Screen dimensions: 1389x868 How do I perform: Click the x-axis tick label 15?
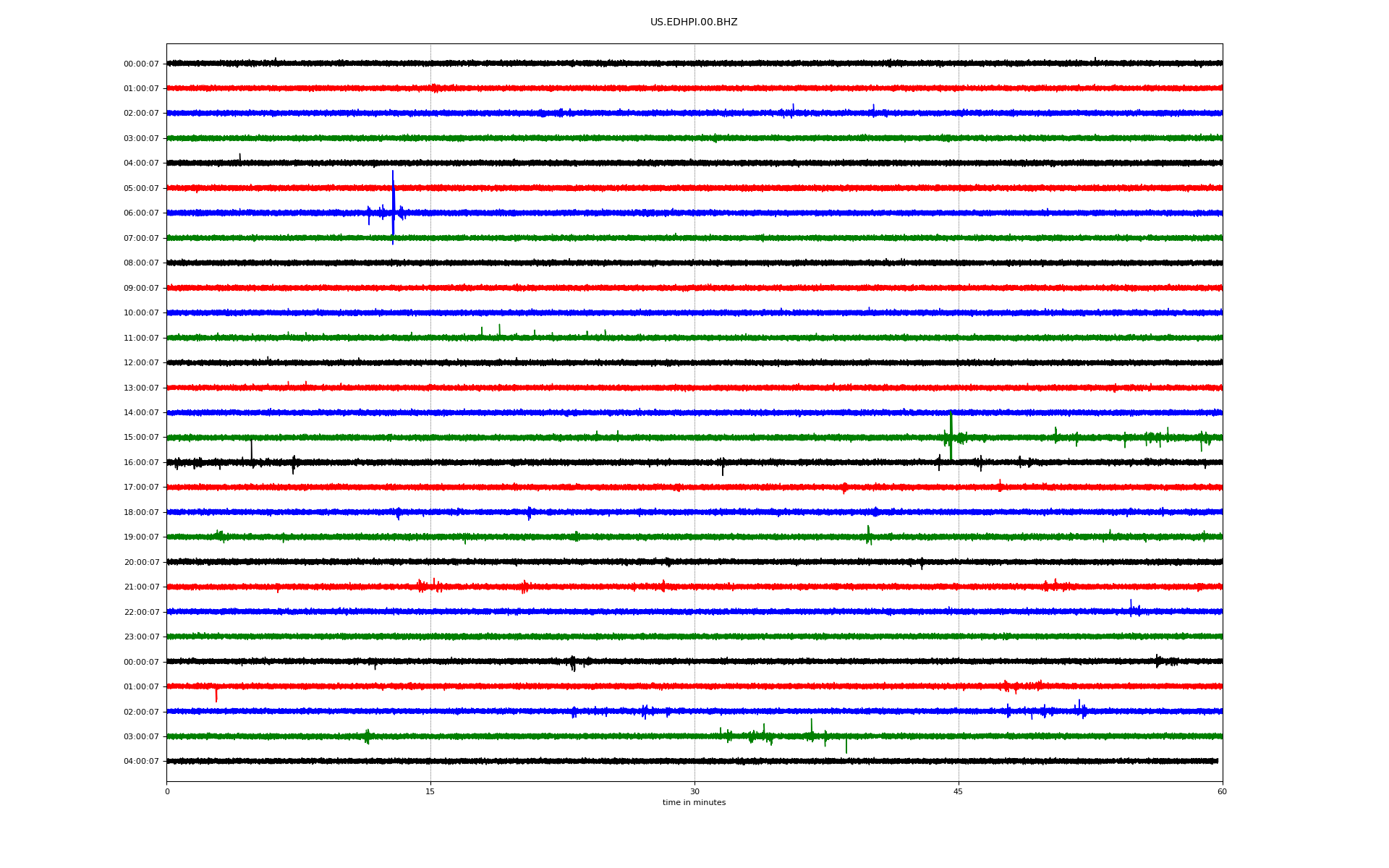click(x=430, y=791)
